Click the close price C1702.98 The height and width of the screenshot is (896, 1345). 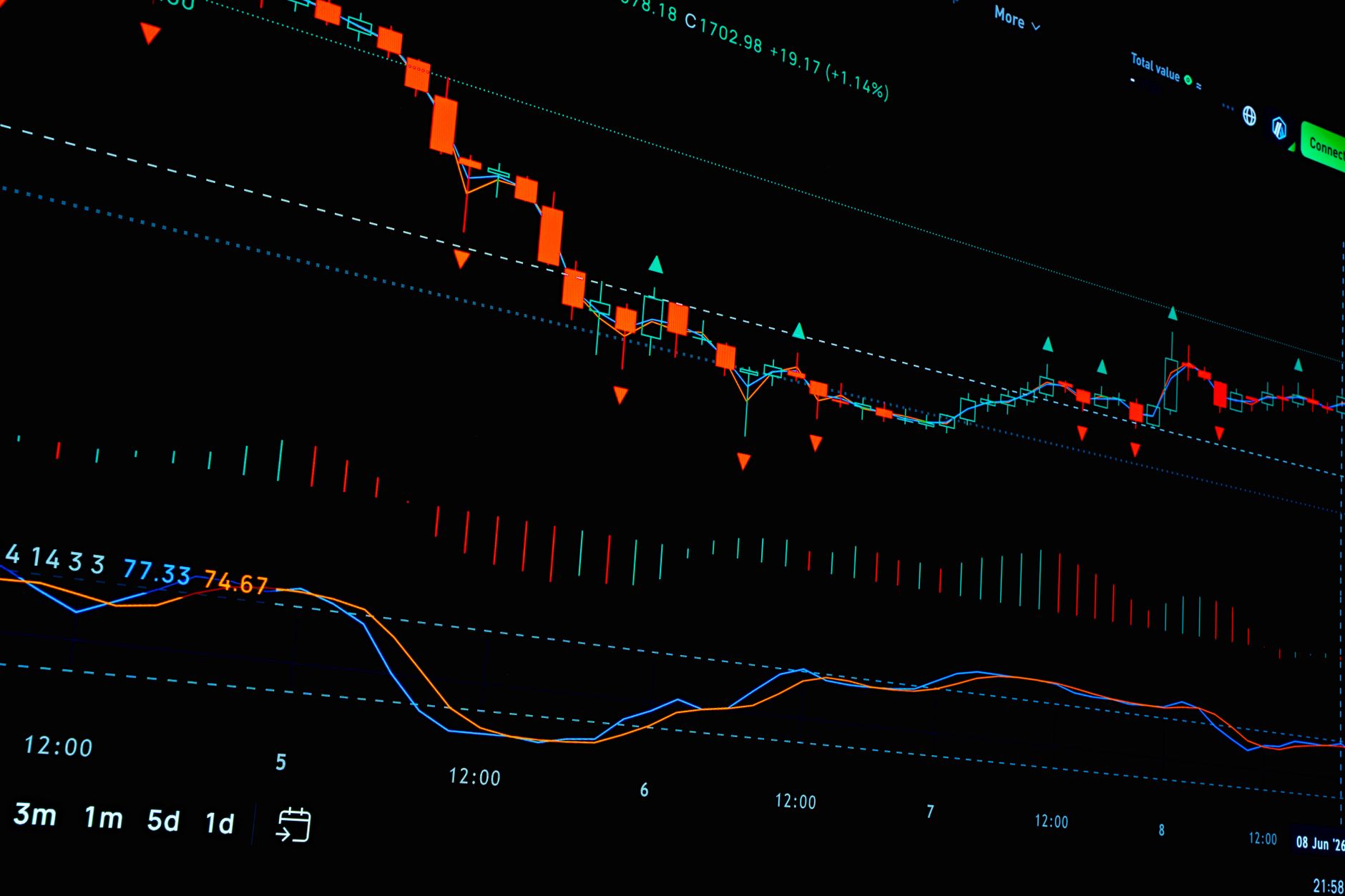tap(723, 33)
